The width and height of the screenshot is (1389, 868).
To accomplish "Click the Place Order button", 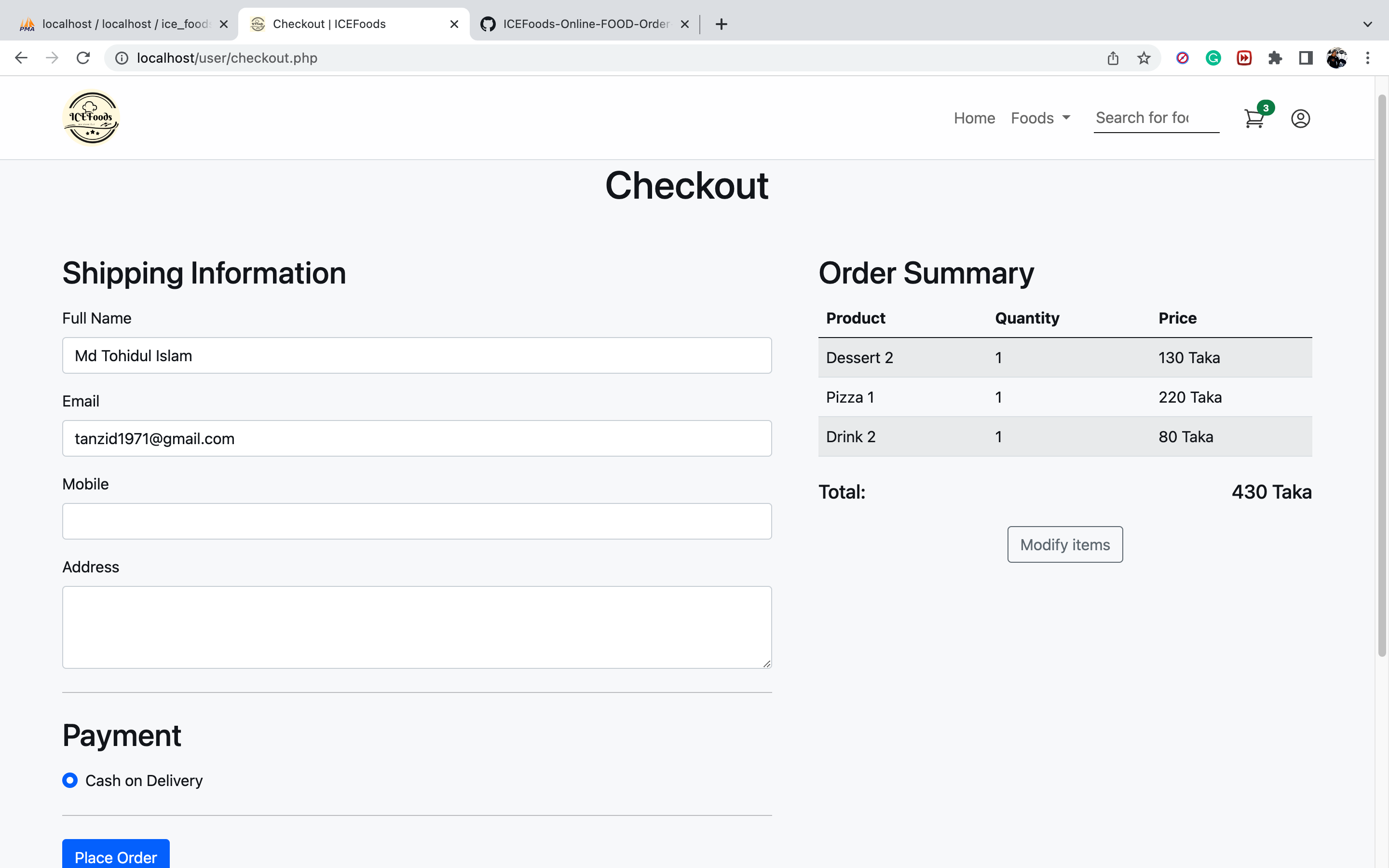I will click(x=115, y=856).
